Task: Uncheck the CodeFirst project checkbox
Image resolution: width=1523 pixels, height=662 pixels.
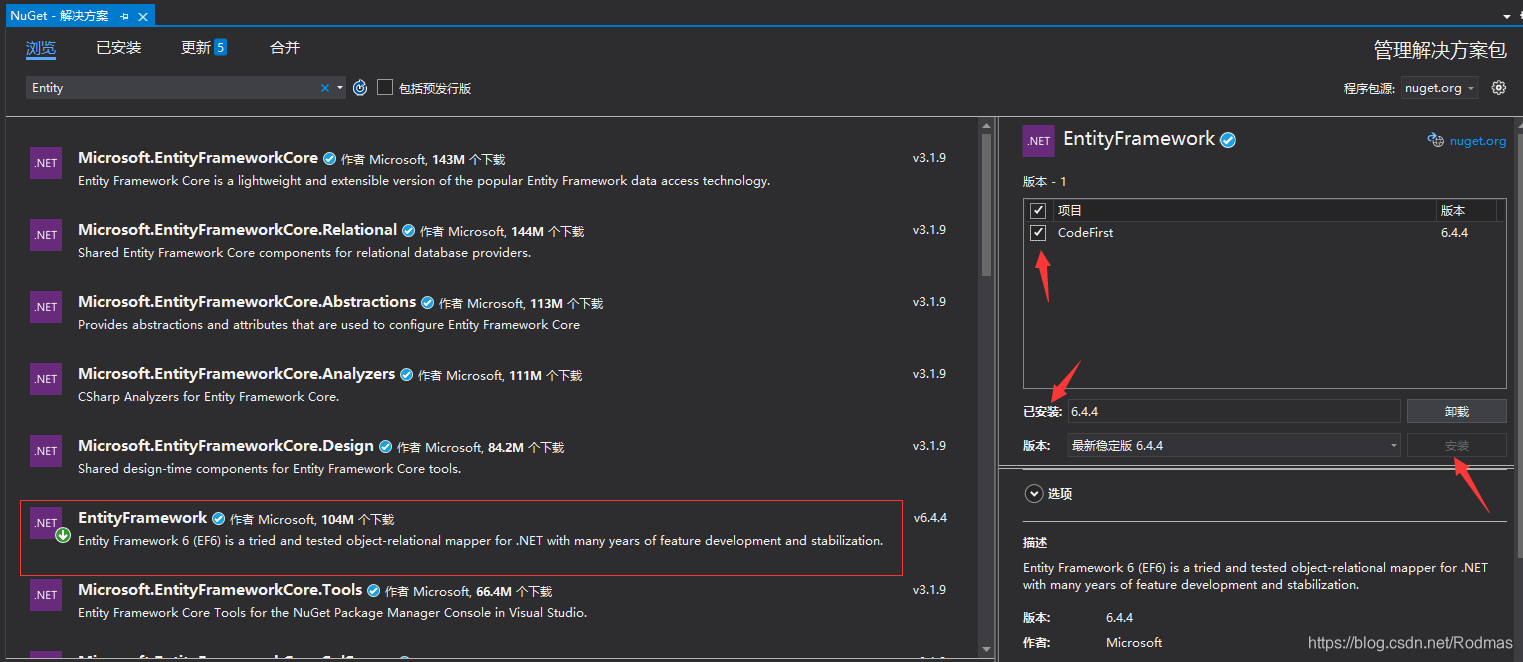Action: coord(1038,232)
